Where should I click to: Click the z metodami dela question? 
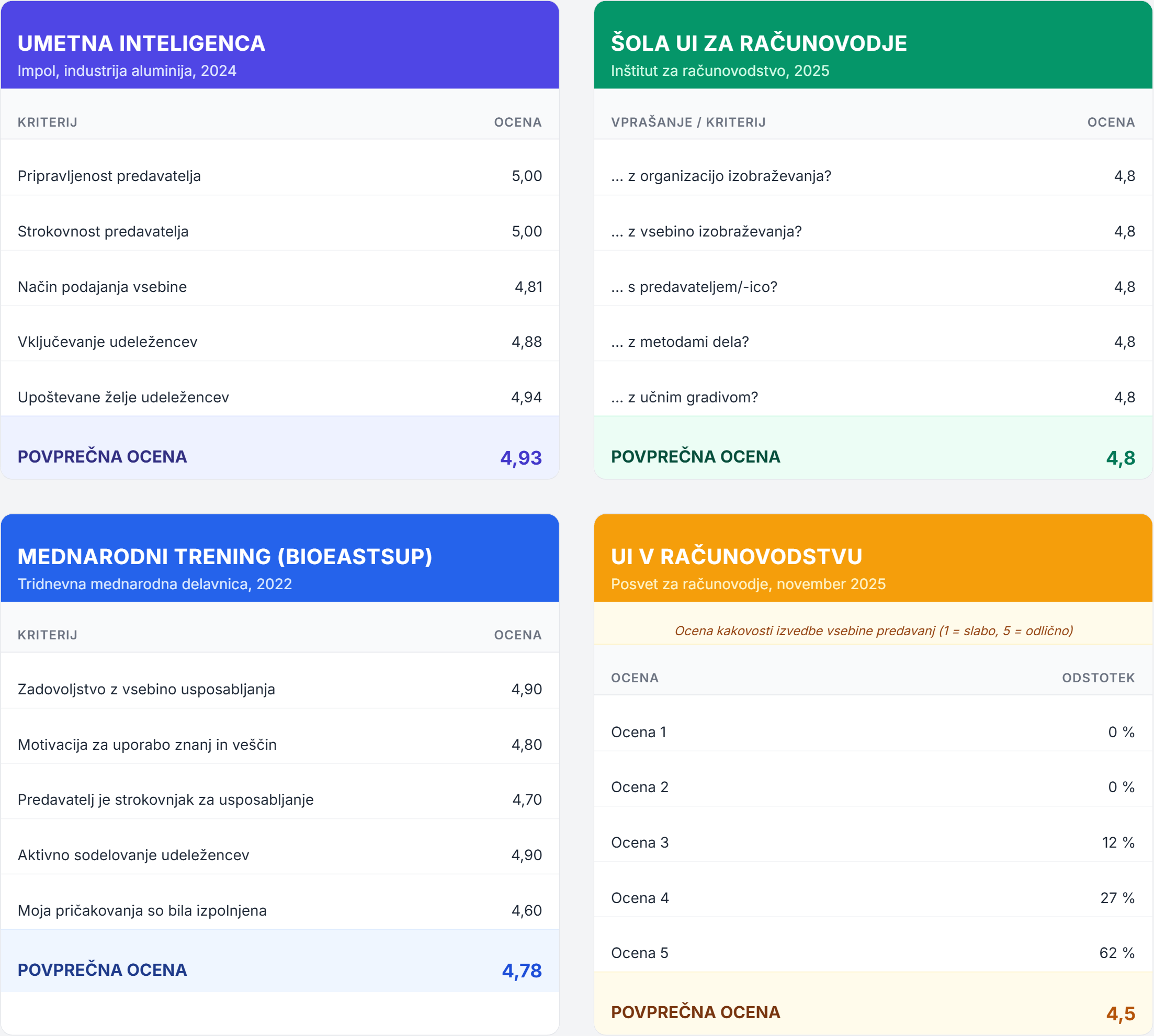pyautogui.click(x=680, y=342)
